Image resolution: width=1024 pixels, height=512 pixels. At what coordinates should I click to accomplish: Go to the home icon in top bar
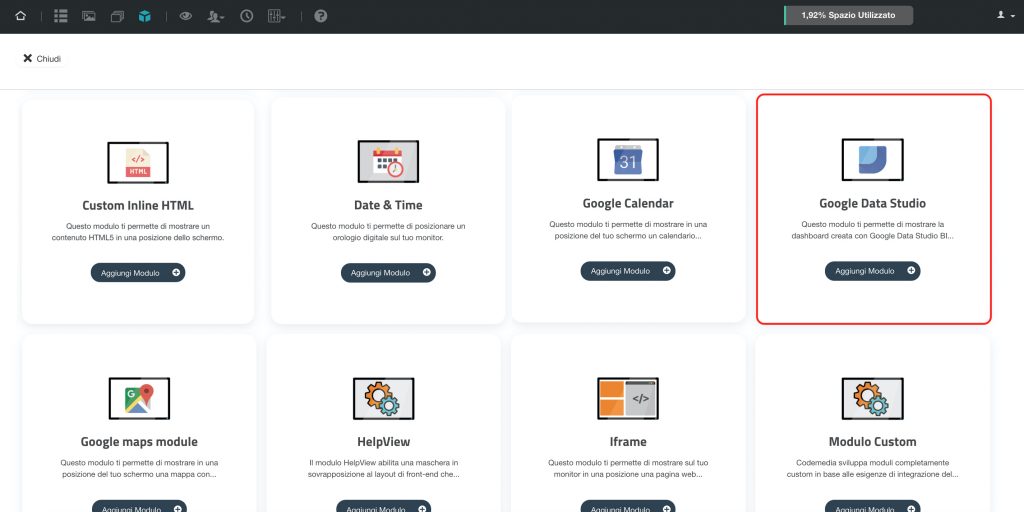20,16
